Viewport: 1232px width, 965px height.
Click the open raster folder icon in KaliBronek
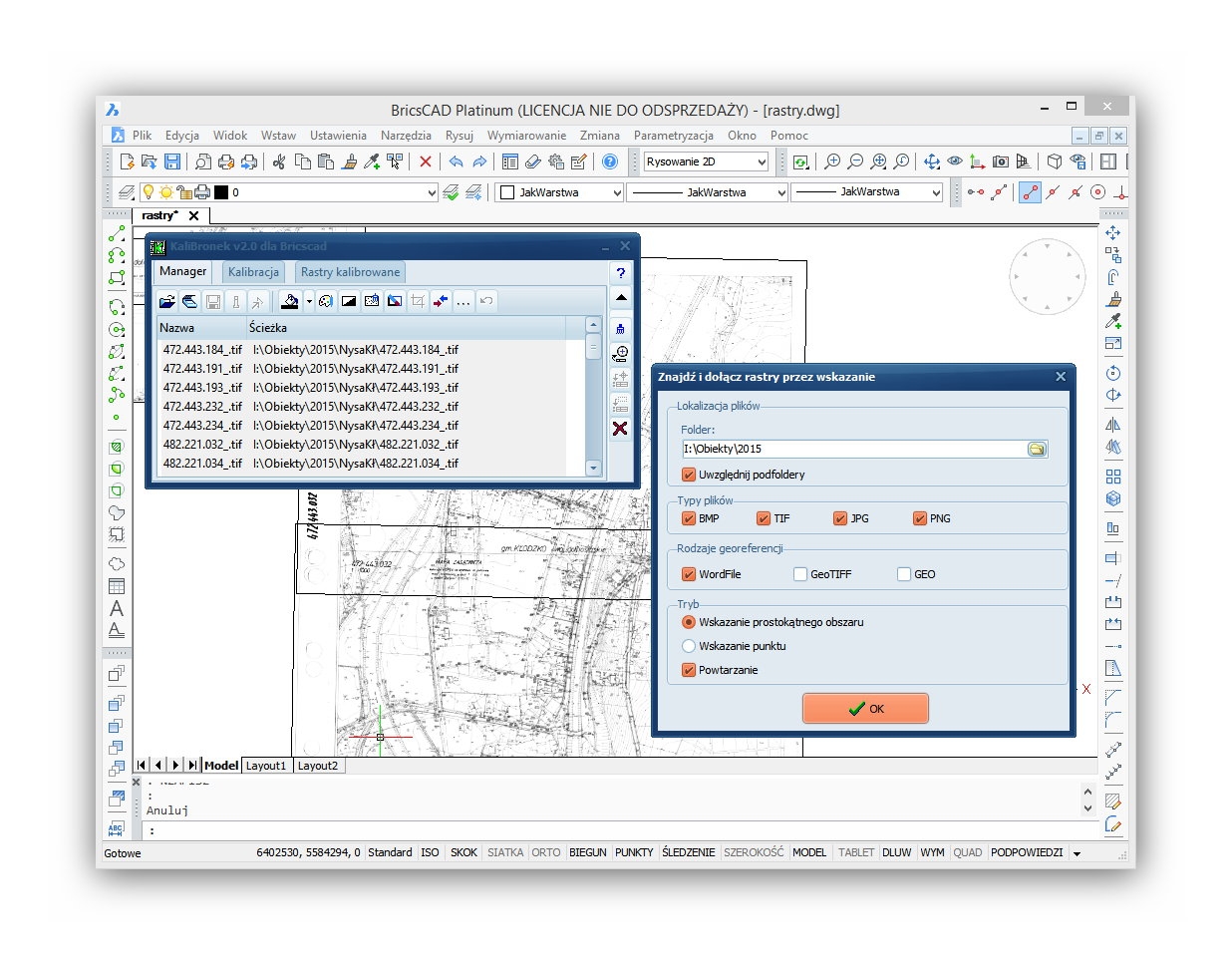click(x=167, y=301)
